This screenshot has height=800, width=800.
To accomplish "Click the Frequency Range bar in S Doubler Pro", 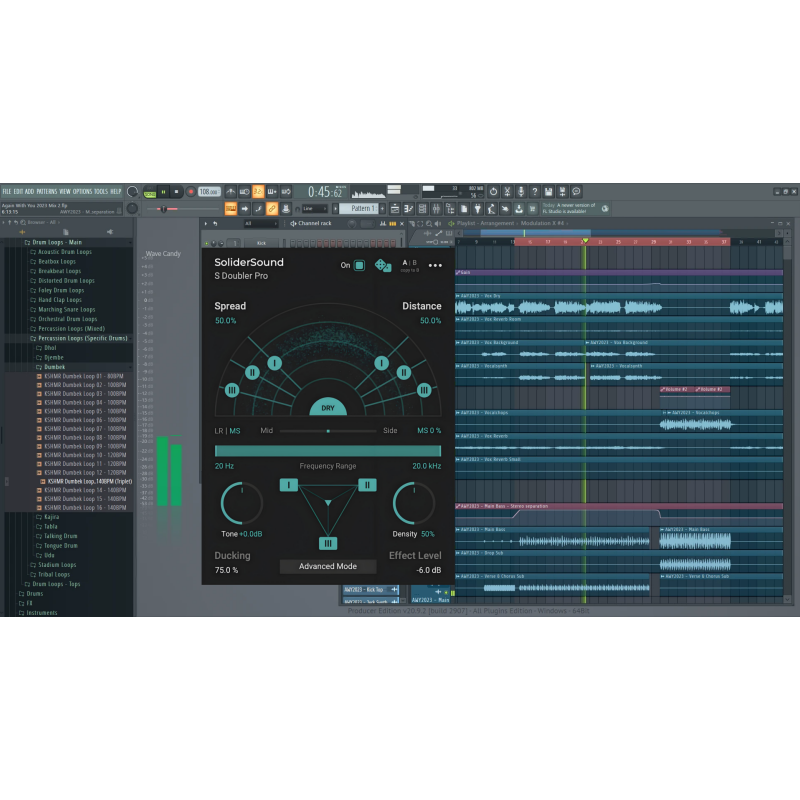I will tap(328, 451).
